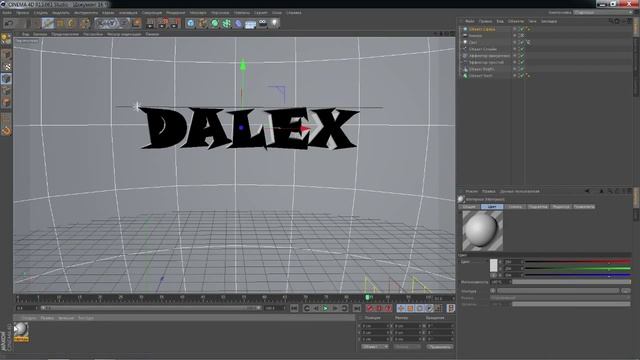Screen dimensions: 640x360
Task: Click the Apply button in coordinates panel
Action: coord(440,347)
